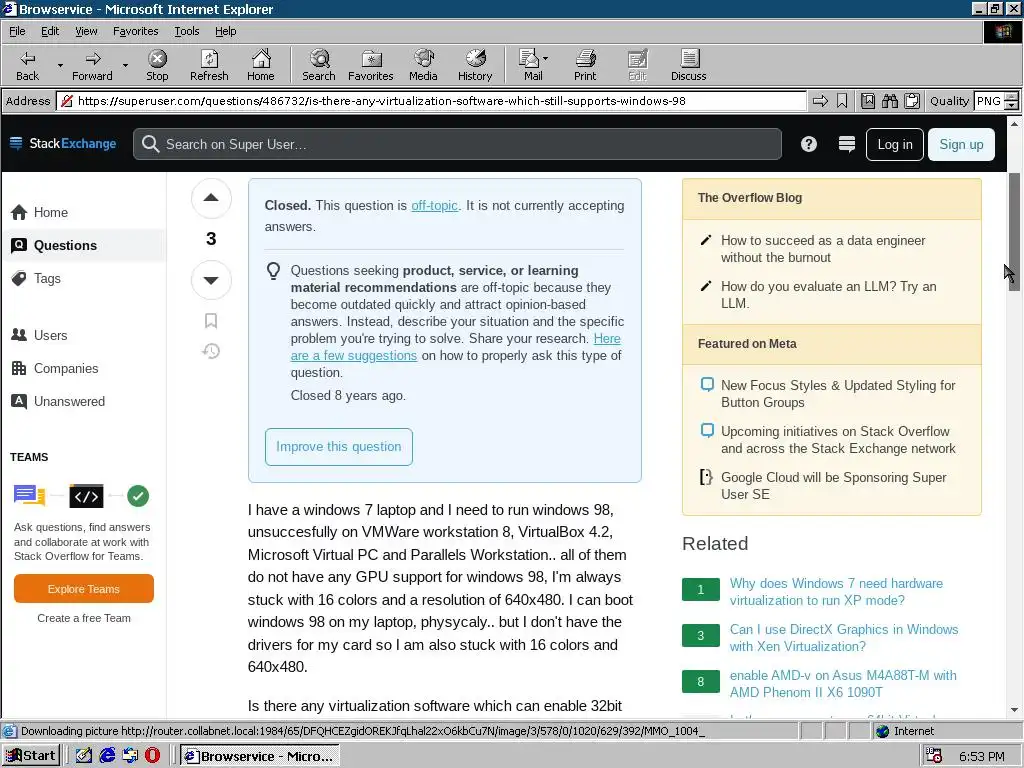Click the Forward toolbar button

click(92, 65)
